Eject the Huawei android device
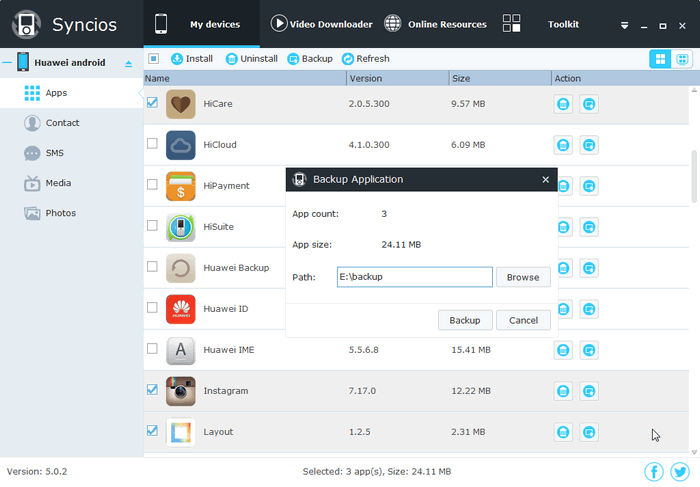This screenshot has height=487, width=700. 129,63
